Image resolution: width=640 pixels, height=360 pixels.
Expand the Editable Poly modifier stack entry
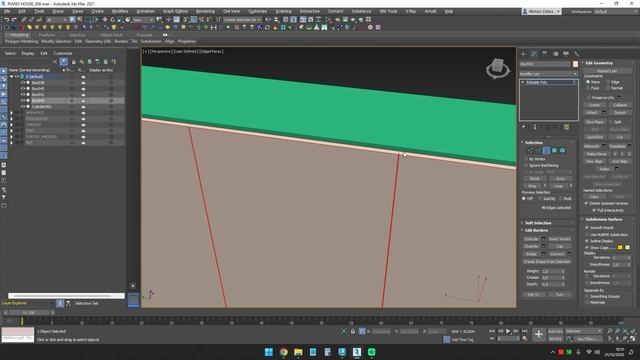pos(523,82)
